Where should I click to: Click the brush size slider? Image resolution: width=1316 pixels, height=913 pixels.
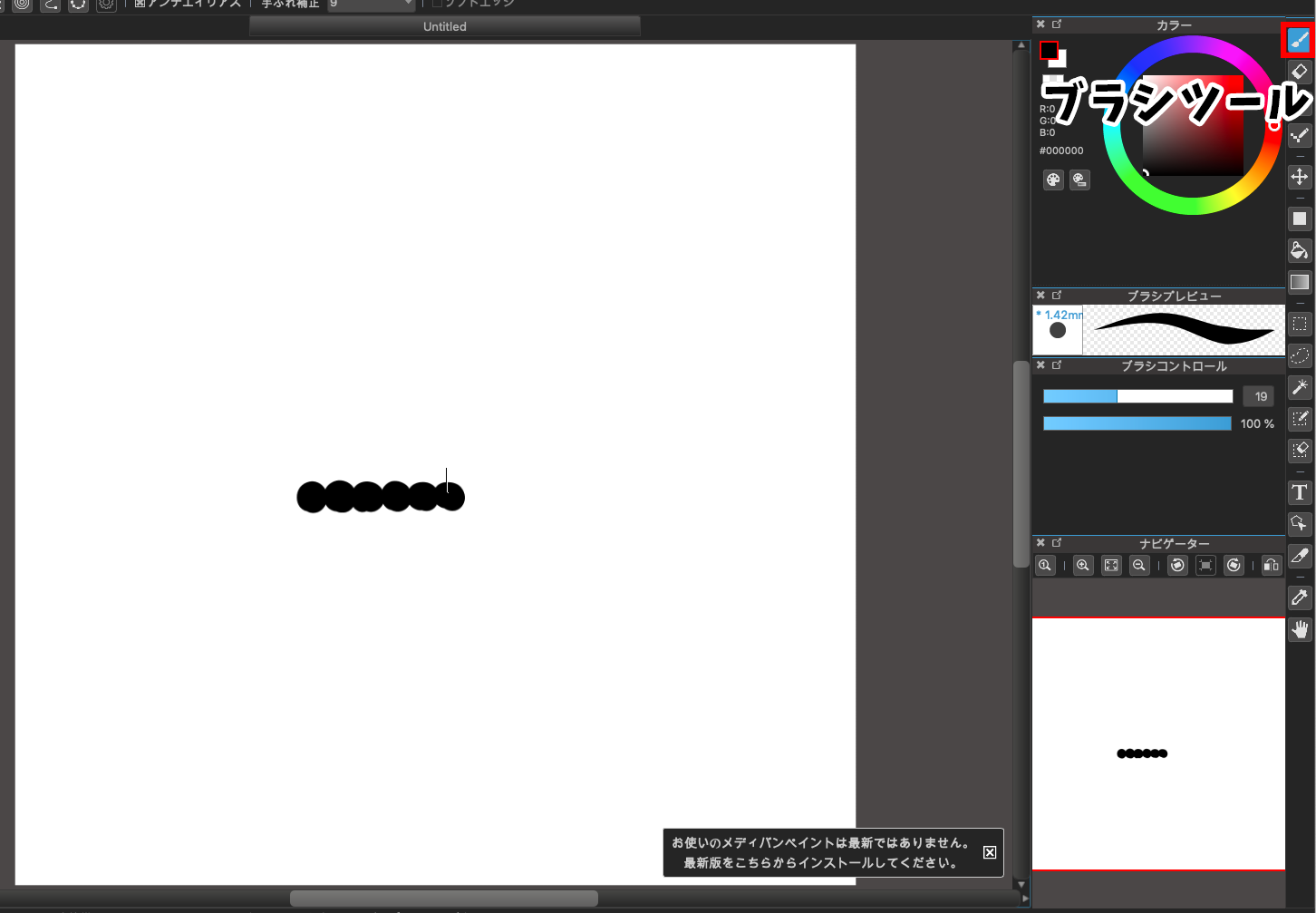[x=1137, y=396]
